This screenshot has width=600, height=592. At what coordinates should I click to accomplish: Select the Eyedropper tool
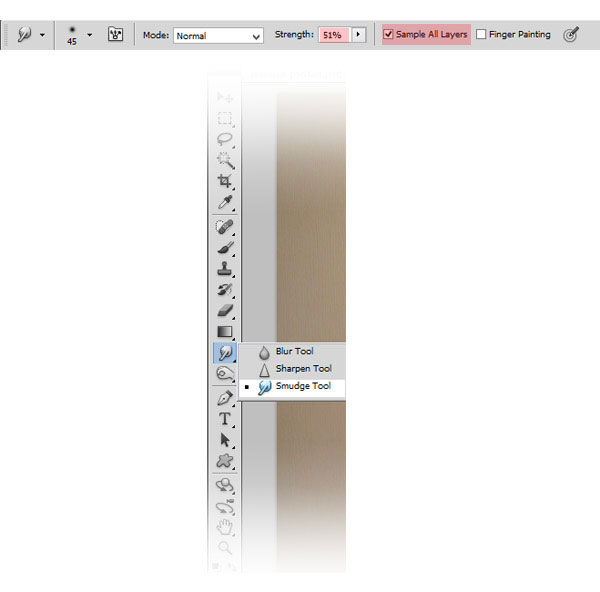[x=225, y=203]
